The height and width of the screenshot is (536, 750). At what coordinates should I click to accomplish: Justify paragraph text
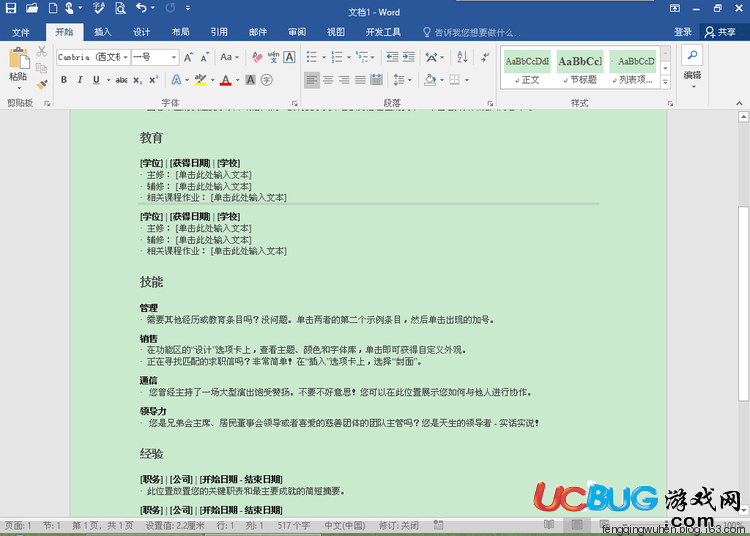360,80
